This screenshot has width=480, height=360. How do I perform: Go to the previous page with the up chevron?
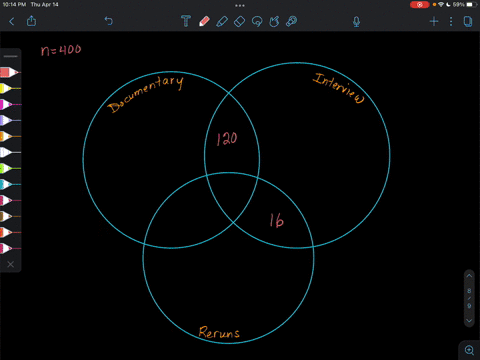coord(469,276)
